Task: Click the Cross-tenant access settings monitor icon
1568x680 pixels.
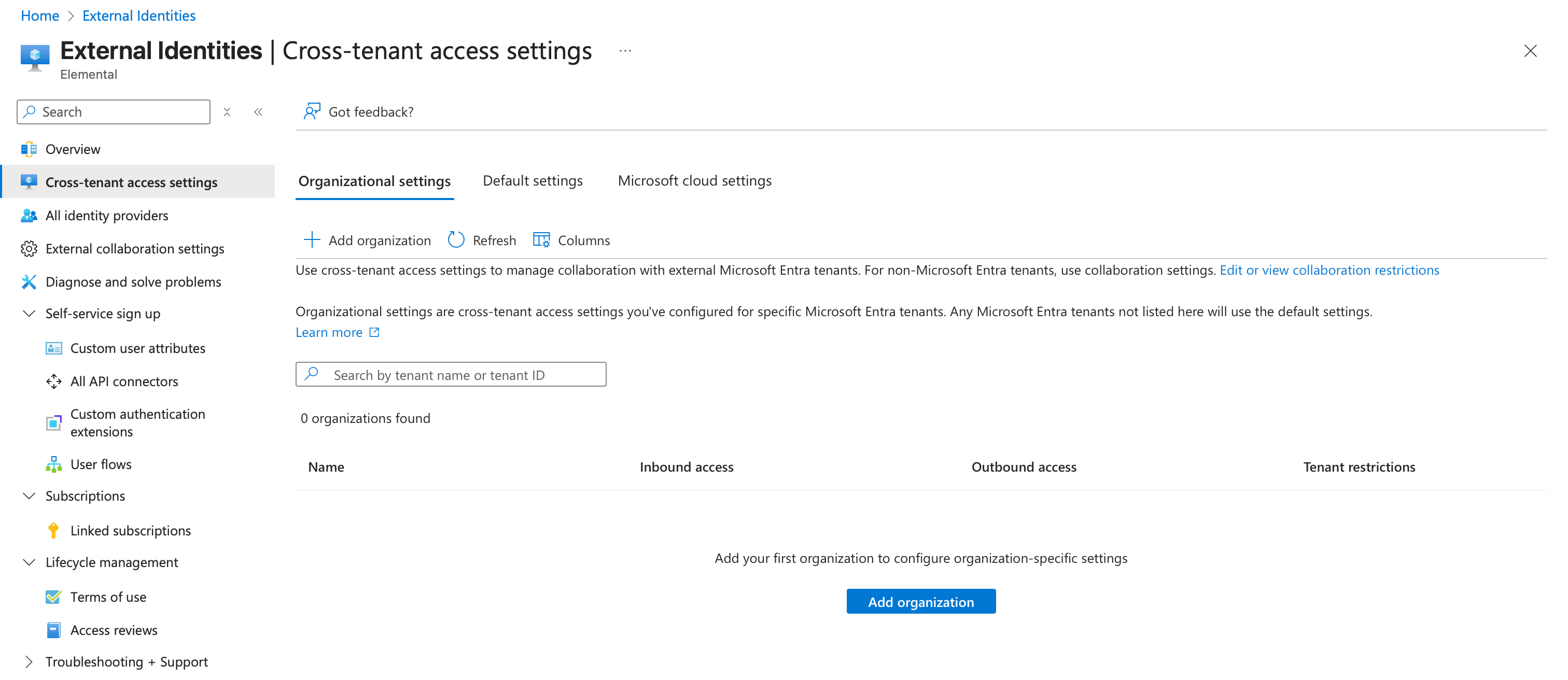Action: click(x=29, y=182)
